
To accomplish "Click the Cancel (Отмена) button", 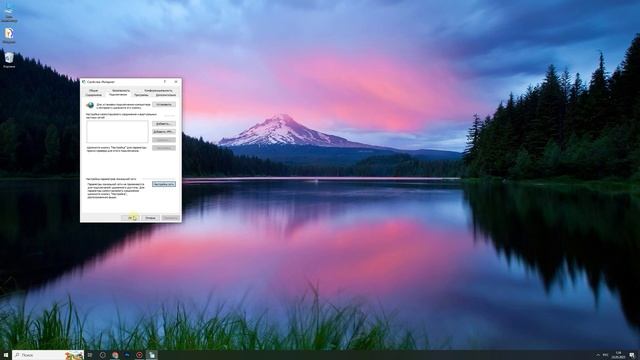I will tap(150, 218).
